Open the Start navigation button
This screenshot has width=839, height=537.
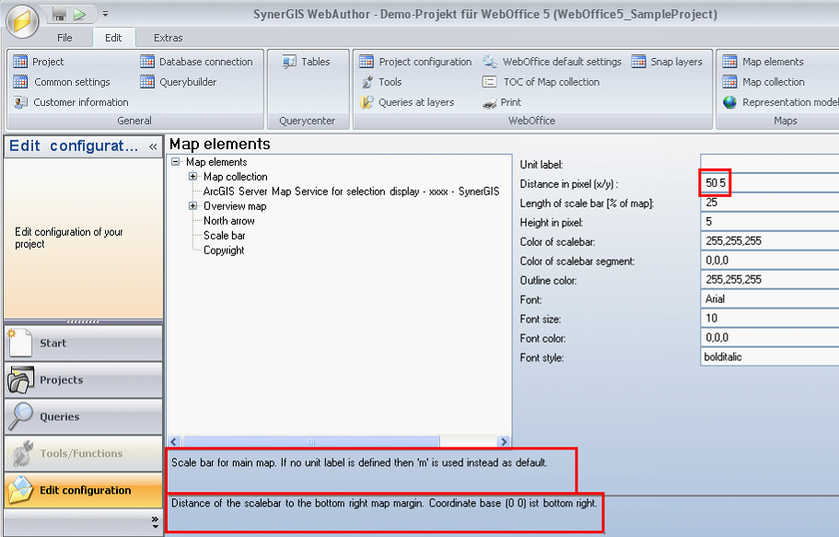point(83,343)
